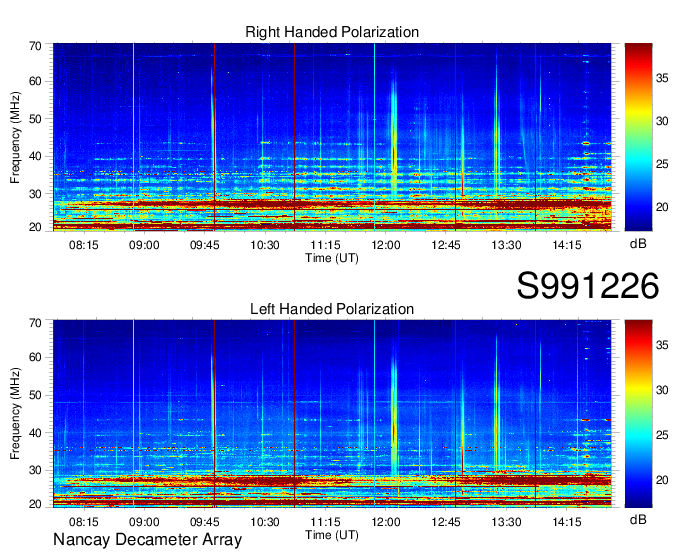Click the 09:45 tick on the lower time axis
The width and height of the screenshot is (680, 552).
204,522
